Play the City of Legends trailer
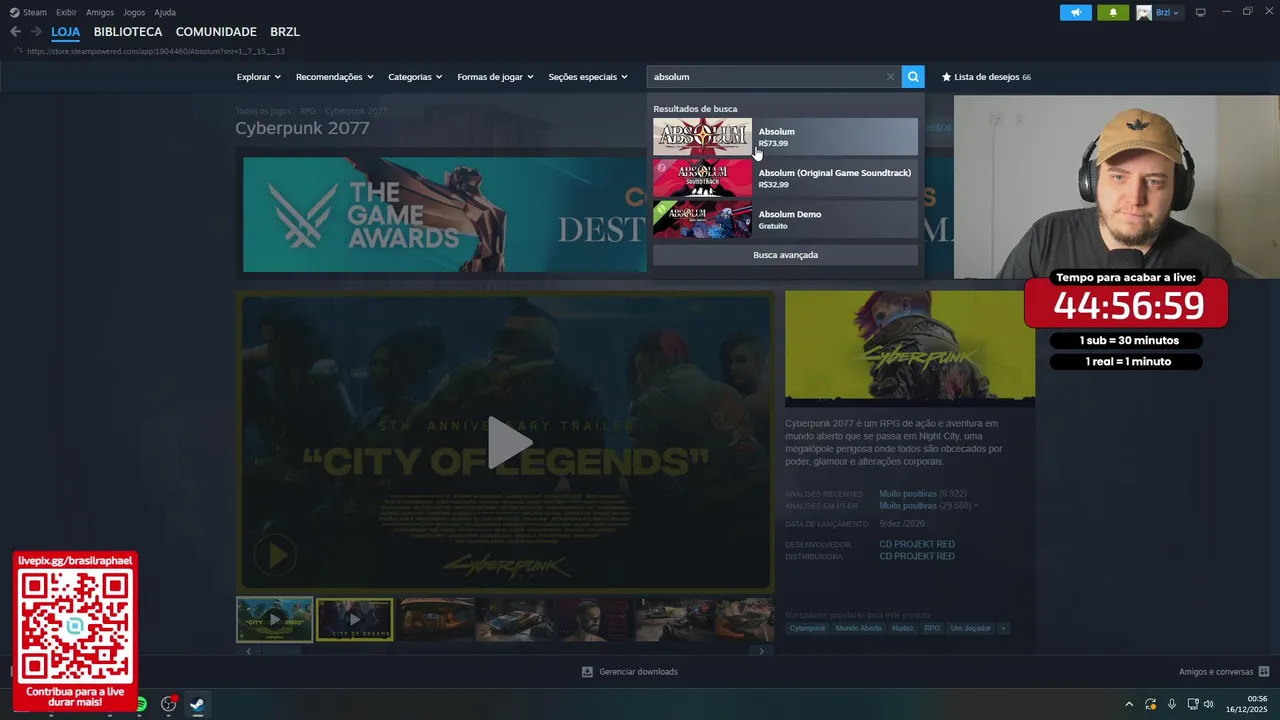This screenshot has width=1280, height=720. (x=508, y=442)
